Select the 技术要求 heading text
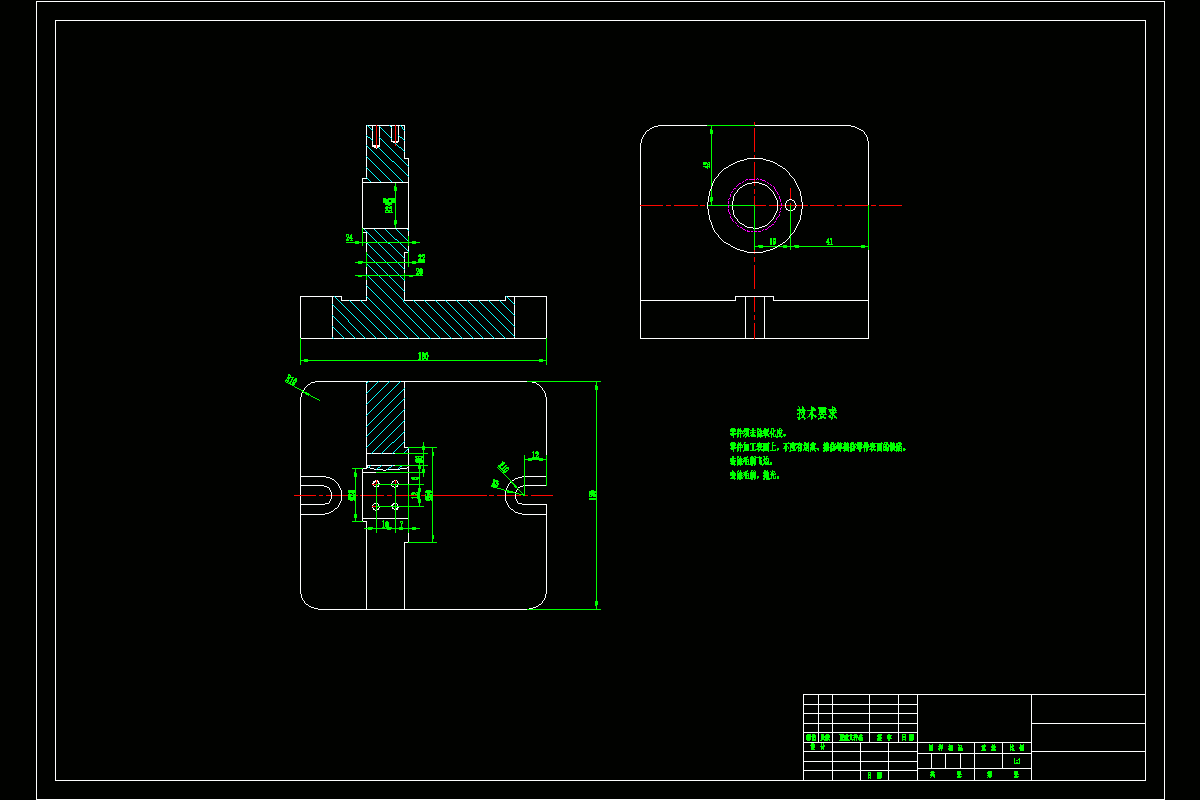Viewport: 1200px width, 800px height. [817, 413]
